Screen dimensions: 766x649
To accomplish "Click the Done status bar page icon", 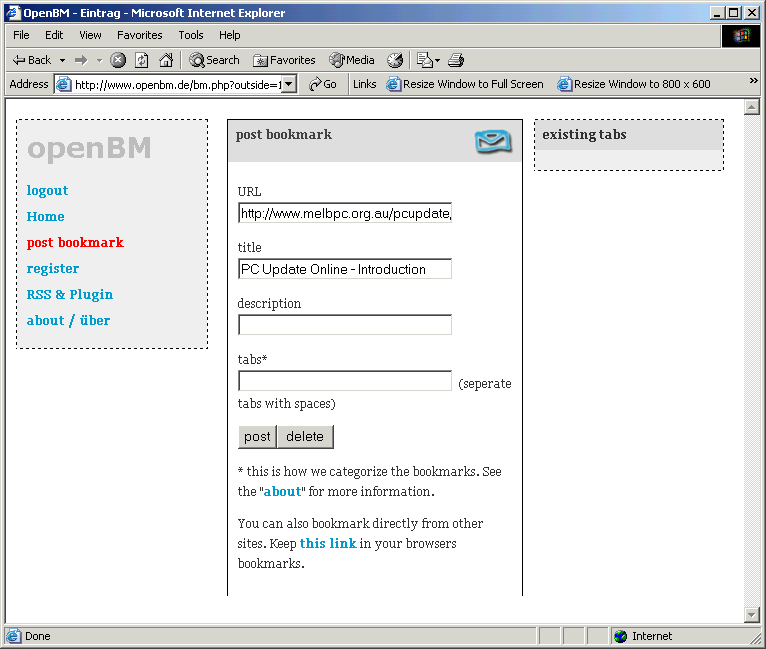I will tap(13, 636).
